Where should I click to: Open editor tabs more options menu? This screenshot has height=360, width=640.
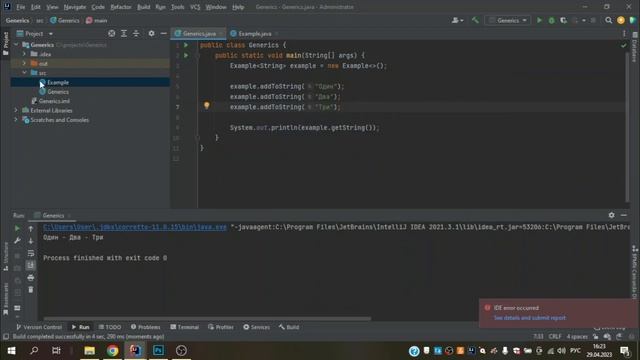tap(624, 33)
